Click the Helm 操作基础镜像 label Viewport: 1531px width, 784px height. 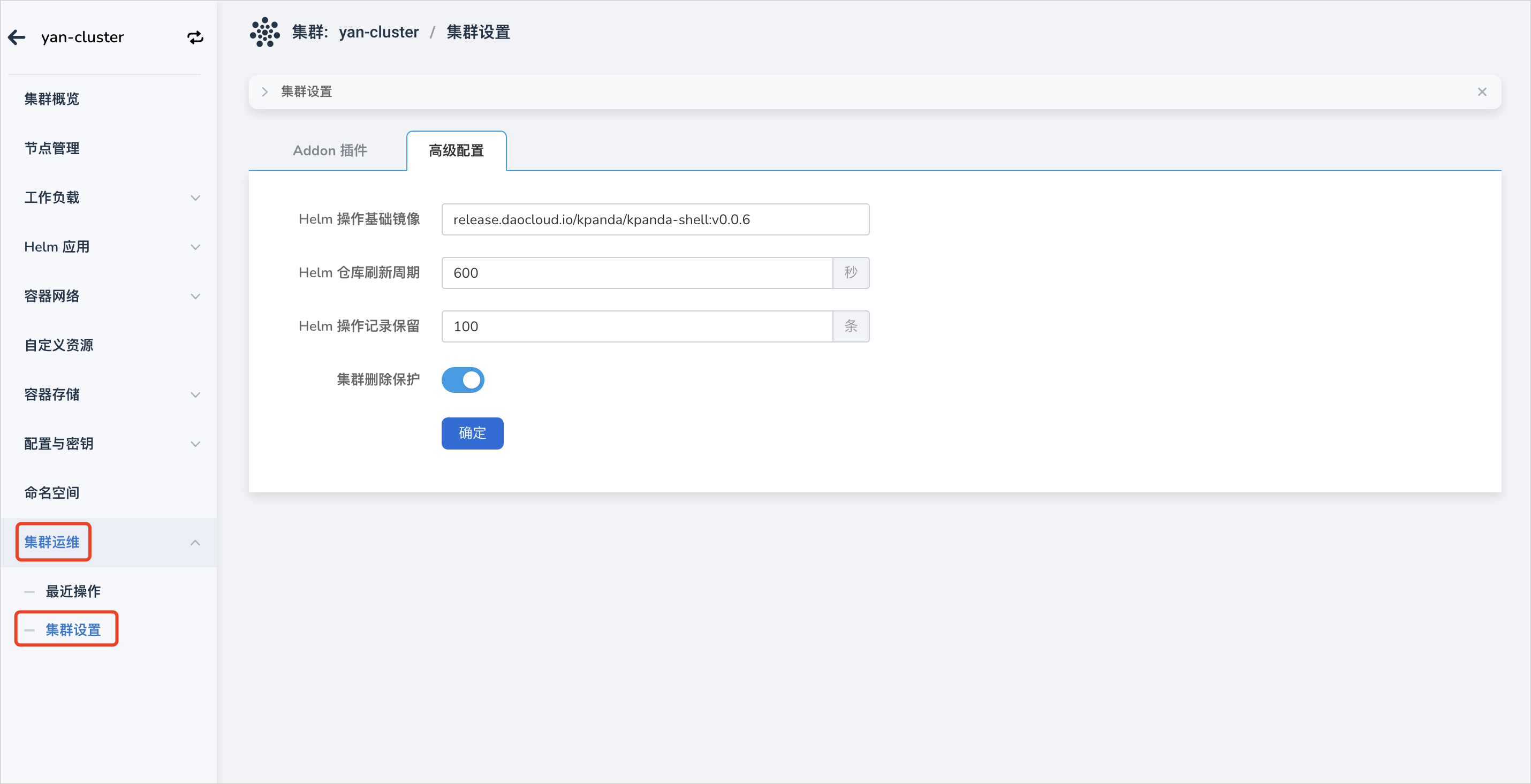pyautogui.click(x=359, y=219)
